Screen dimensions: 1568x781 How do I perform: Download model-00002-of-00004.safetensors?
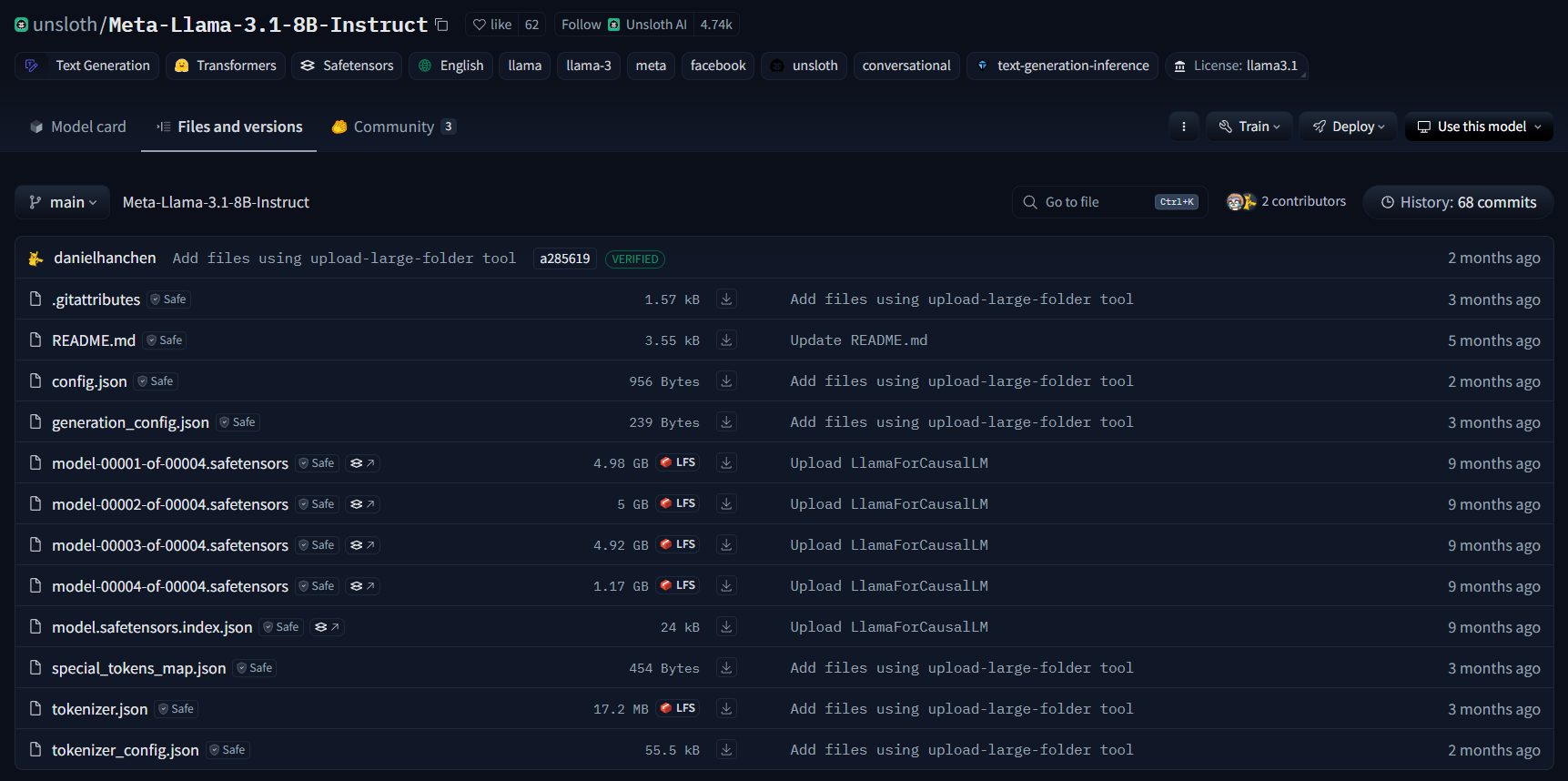[x=726, y=503]
